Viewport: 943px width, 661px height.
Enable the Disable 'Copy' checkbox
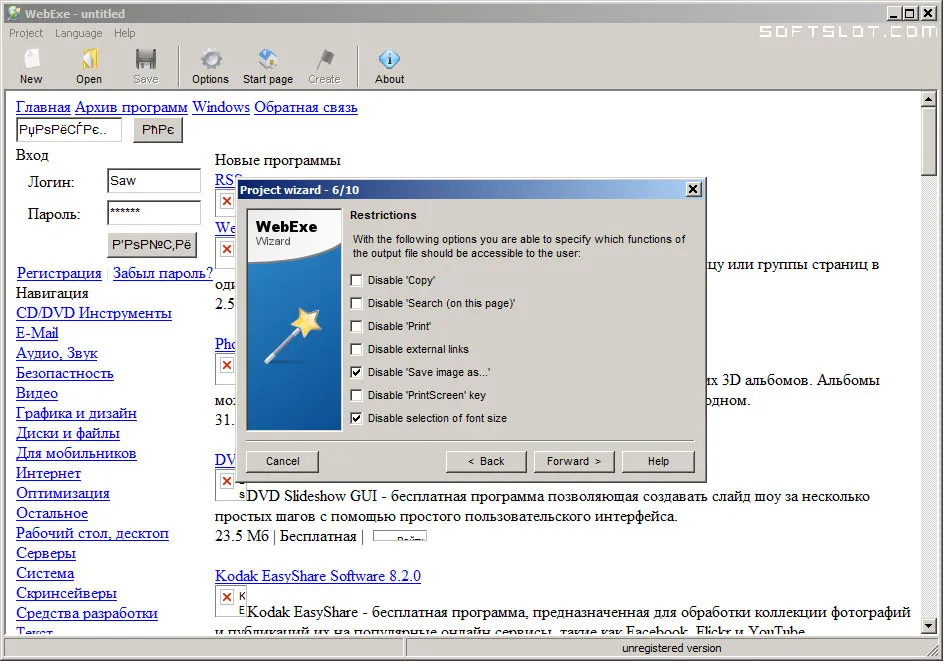(357, 280)
